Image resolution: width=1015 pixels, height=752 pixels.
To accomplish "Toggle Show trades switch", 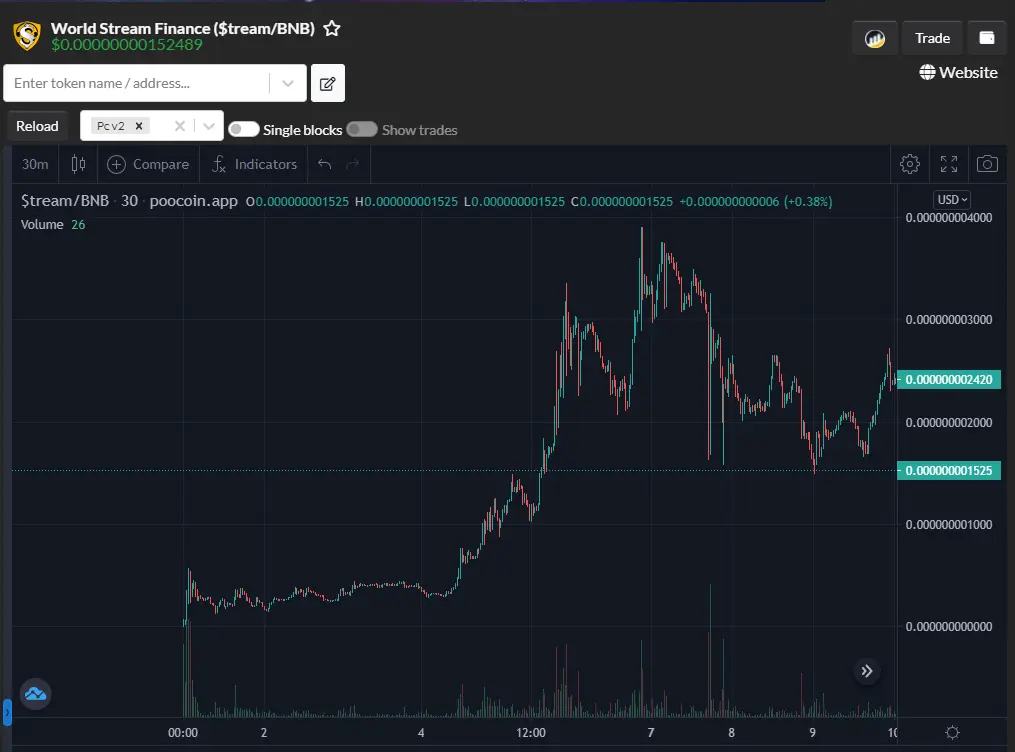I will 362,129.
